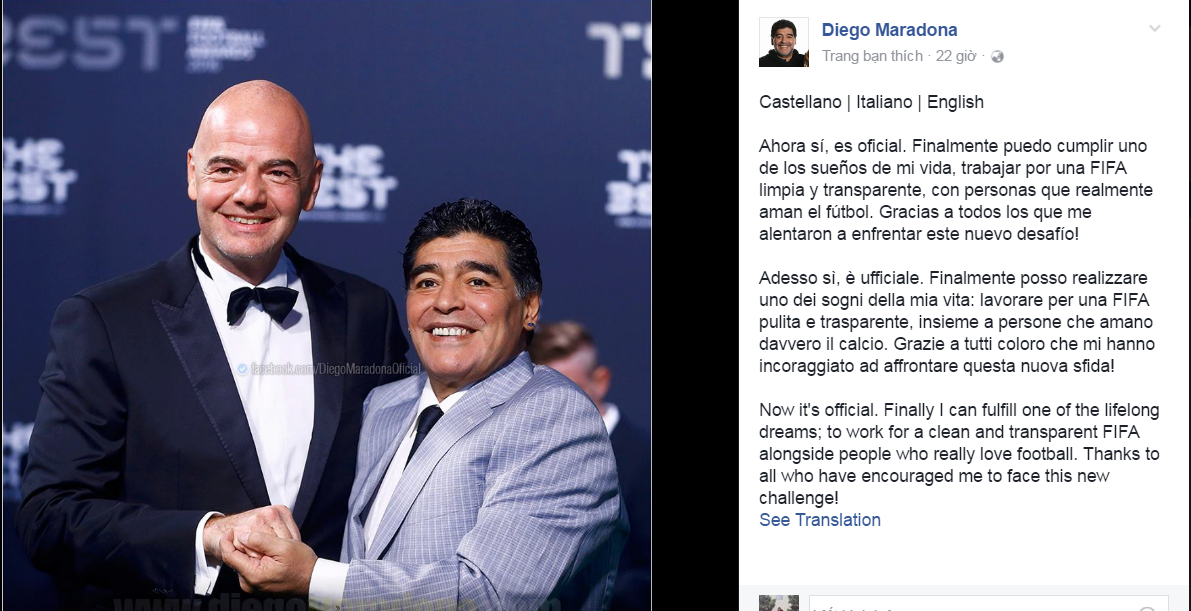
Task: Open the post options chevron menu
Action: click(1154, 30)
